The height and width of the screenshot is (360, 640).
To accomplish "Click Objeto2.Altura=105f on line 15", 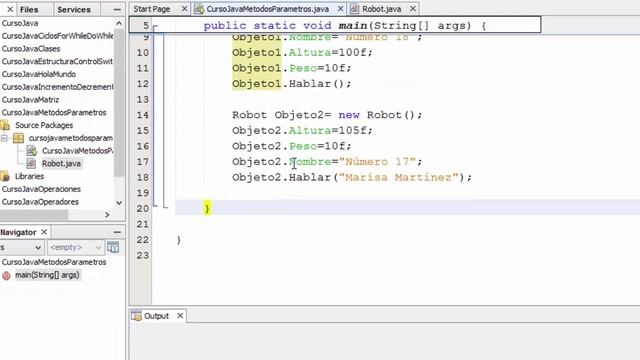I will pyautogui.click(x=302, y=131).
